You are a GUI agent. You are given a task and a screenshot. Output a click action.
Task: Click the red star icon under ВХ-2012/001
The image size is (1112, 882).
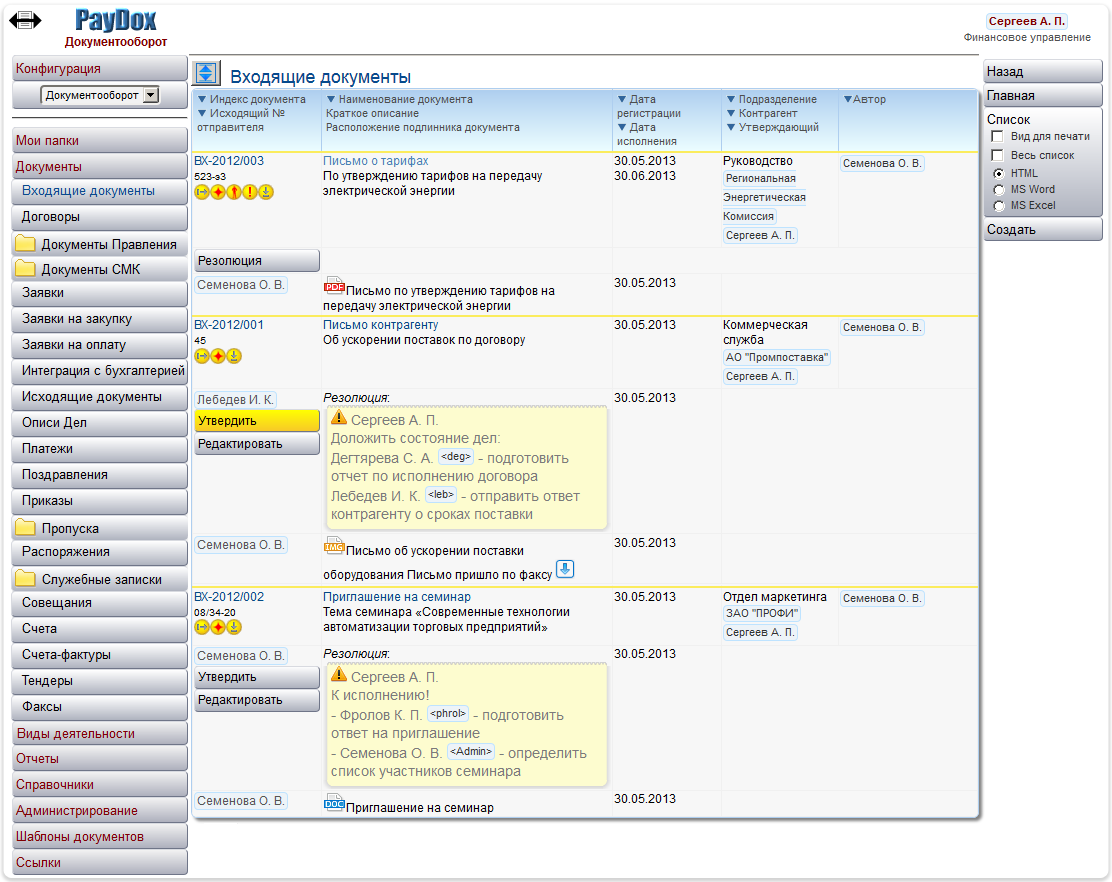click(x=218, y=356)
